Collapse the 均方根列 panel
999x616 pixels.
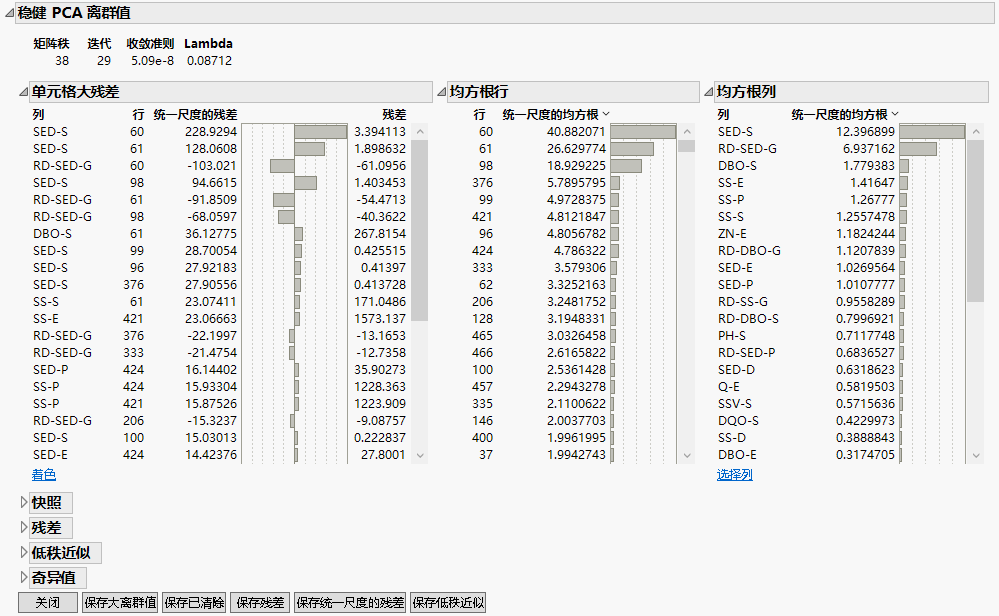pos(708,92)
